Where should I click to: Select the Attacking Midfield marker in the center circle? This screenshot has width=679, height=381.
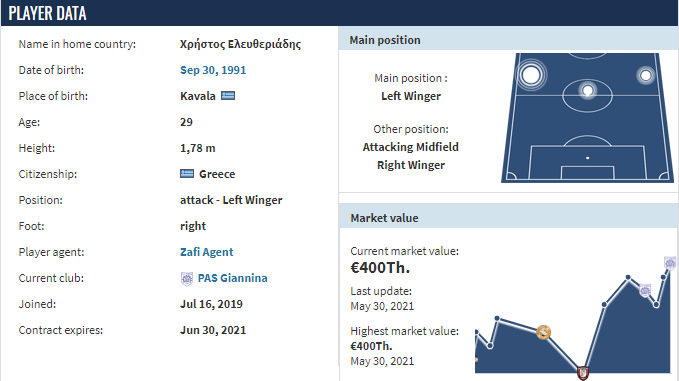point(588,90)
